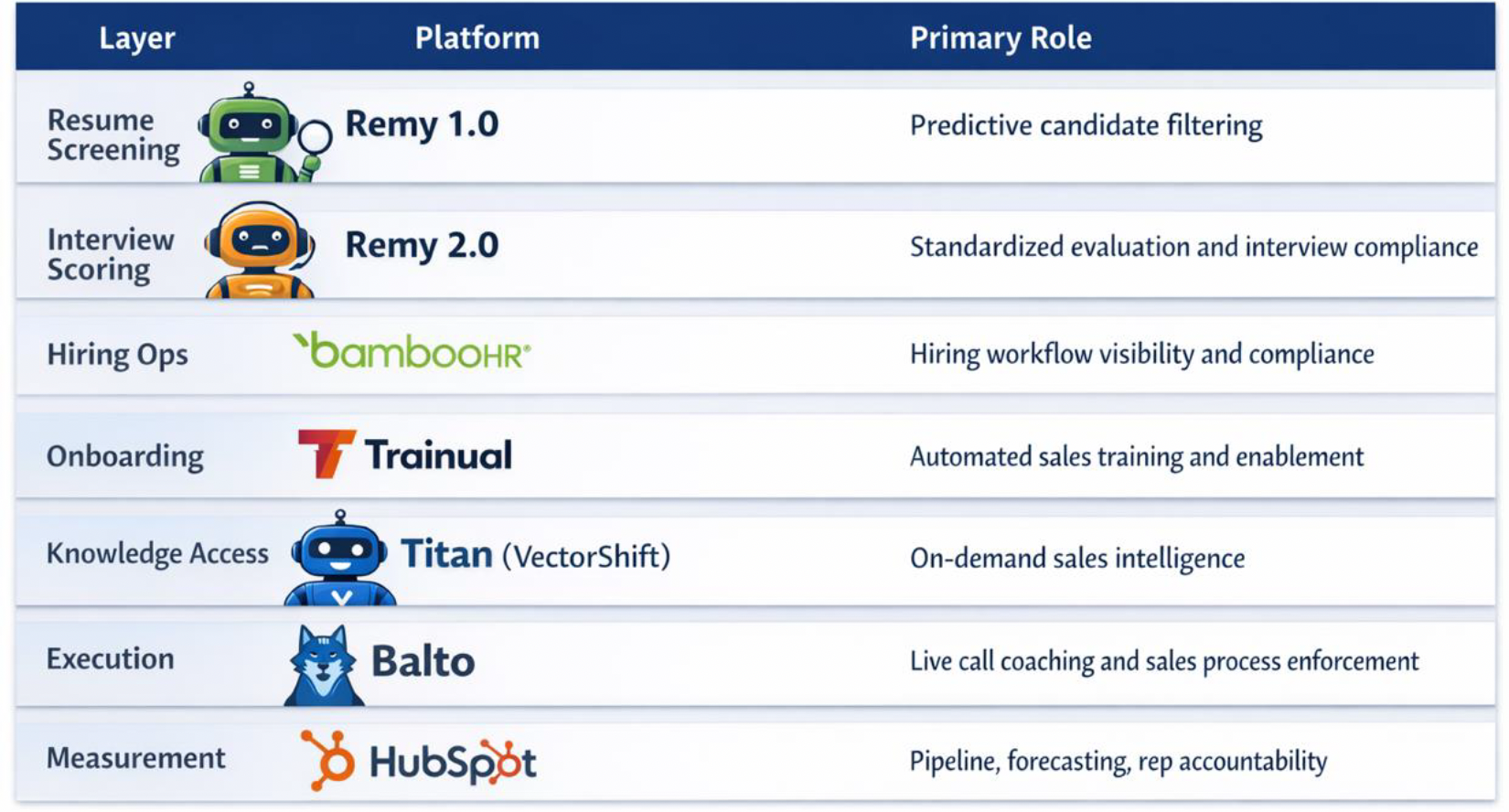This screenshot has height=812, width=1509.
Task: Click the Onboarding layer label
Action: click(x=125, y=455)
